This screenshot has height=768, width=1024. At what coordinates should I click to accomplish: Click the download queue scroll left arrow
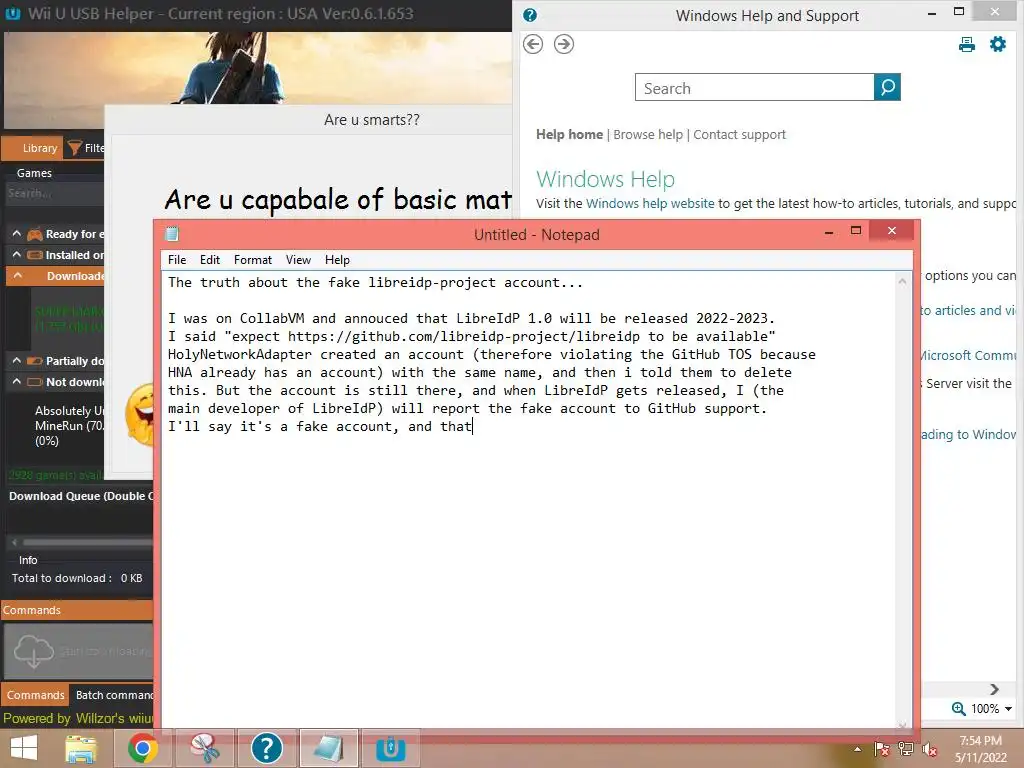[x=14, y=542]
